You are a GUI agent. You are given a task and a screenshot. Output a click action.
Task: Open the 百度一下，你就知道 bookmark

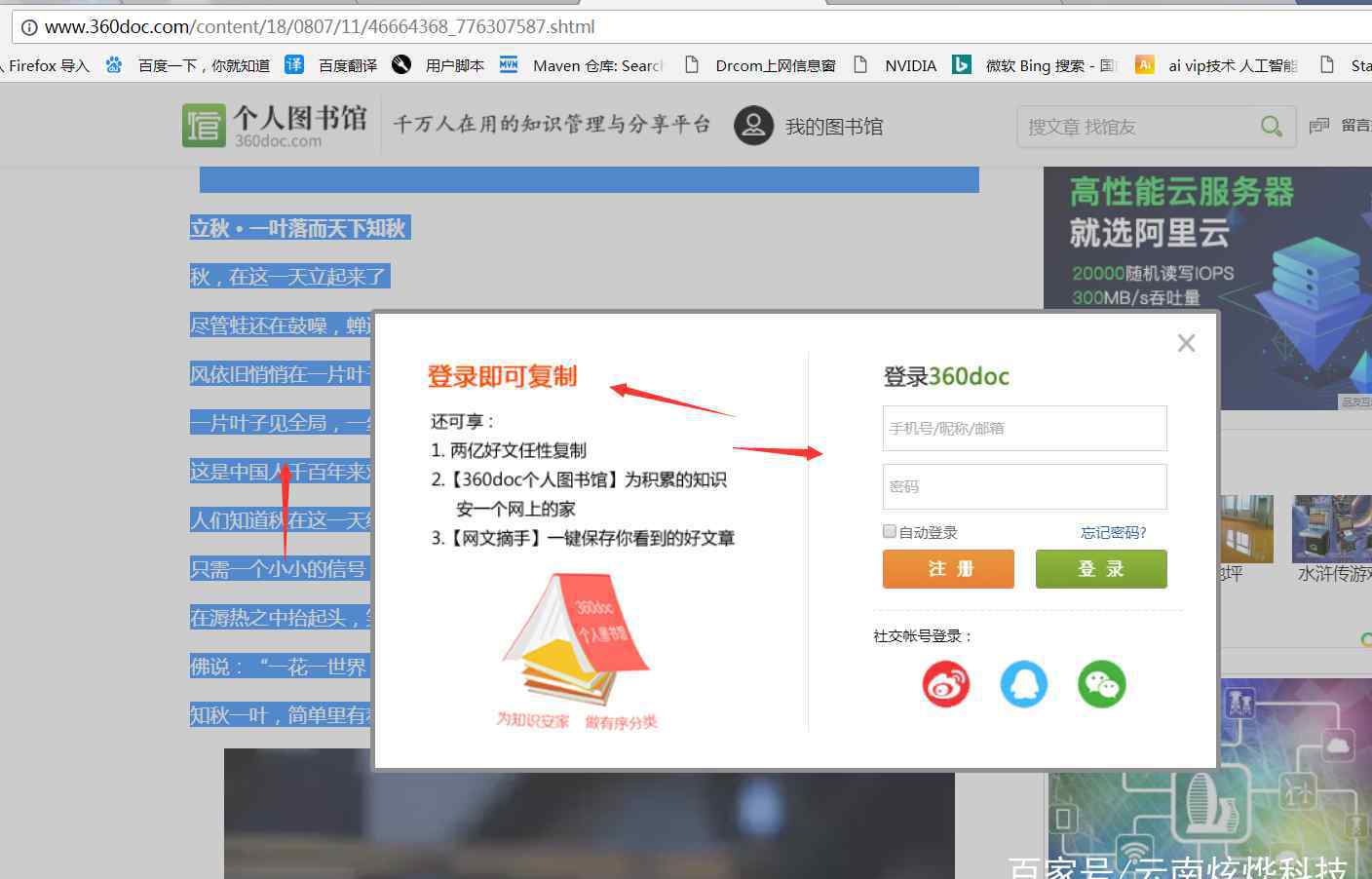(x=204, y=65)
